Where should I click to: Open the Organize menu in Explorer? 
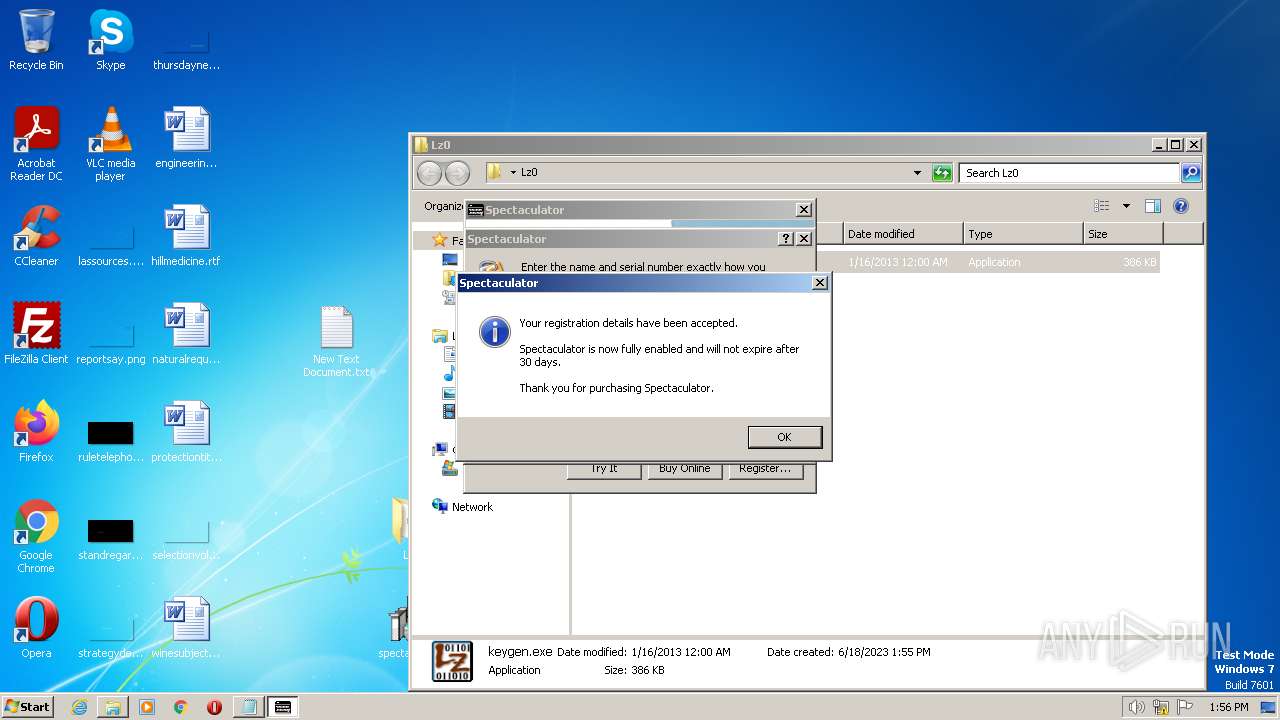[443, 206]
